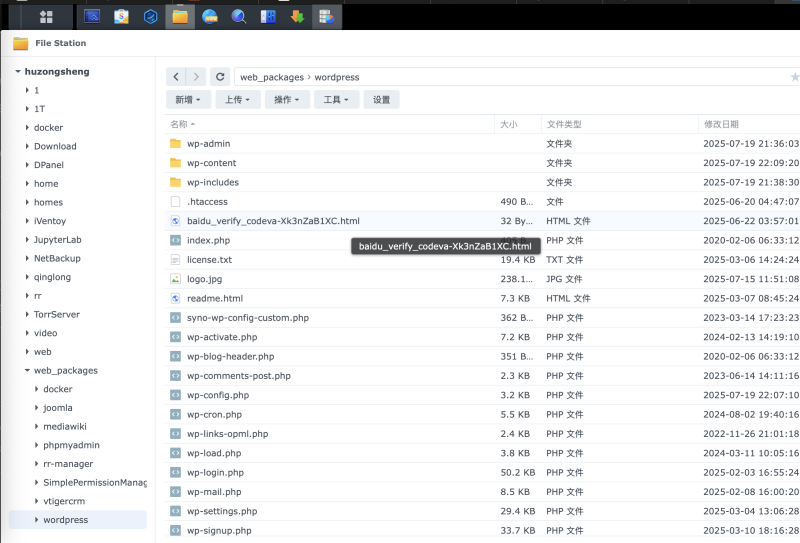The width and height of the screenshot is (800, 543).
Task: Click the path field showing web_packages › wordpress
Action: (x=500, y=77)
